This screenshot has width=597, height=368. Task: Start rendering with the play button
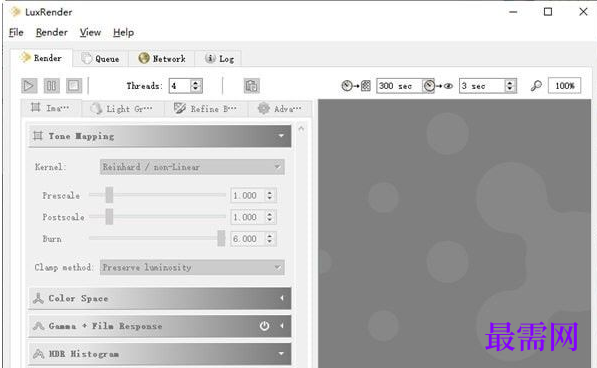coord(29,86)
